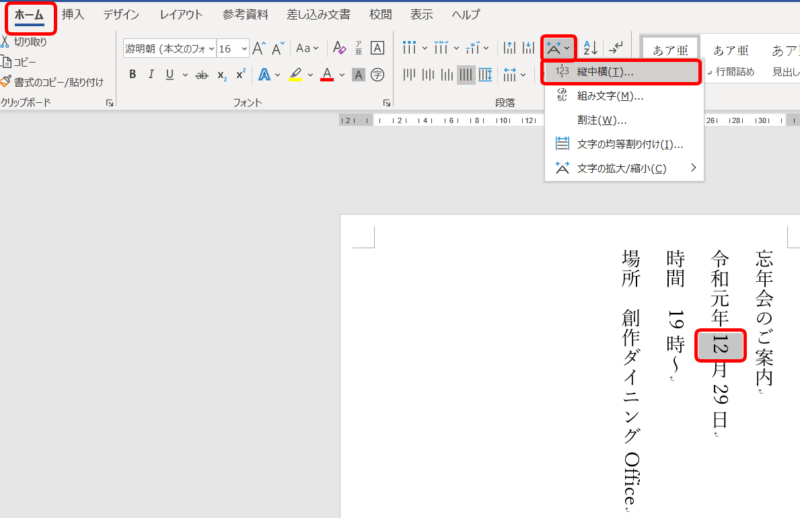Increase font size with large A icon

pos(259,48)
